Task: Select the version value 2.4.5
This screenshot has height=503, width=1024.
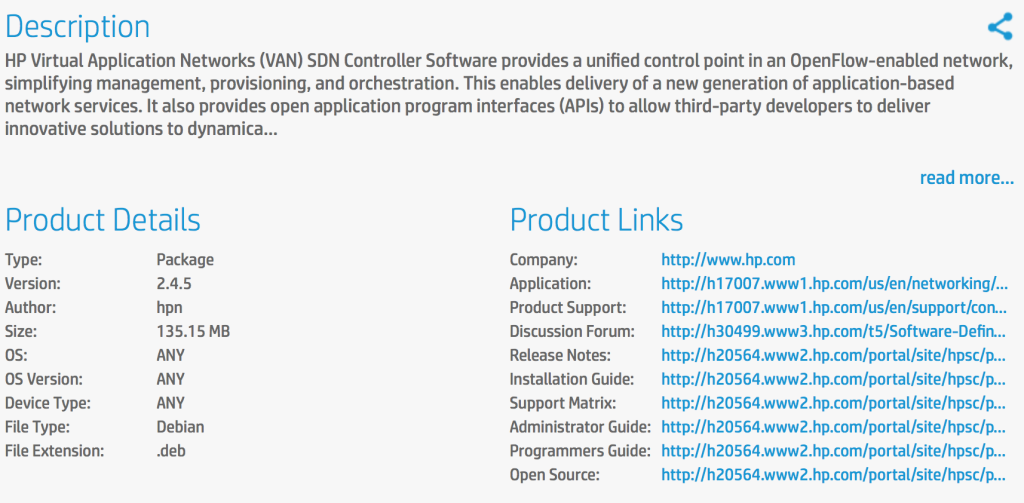Action: (x=174, y=284)
